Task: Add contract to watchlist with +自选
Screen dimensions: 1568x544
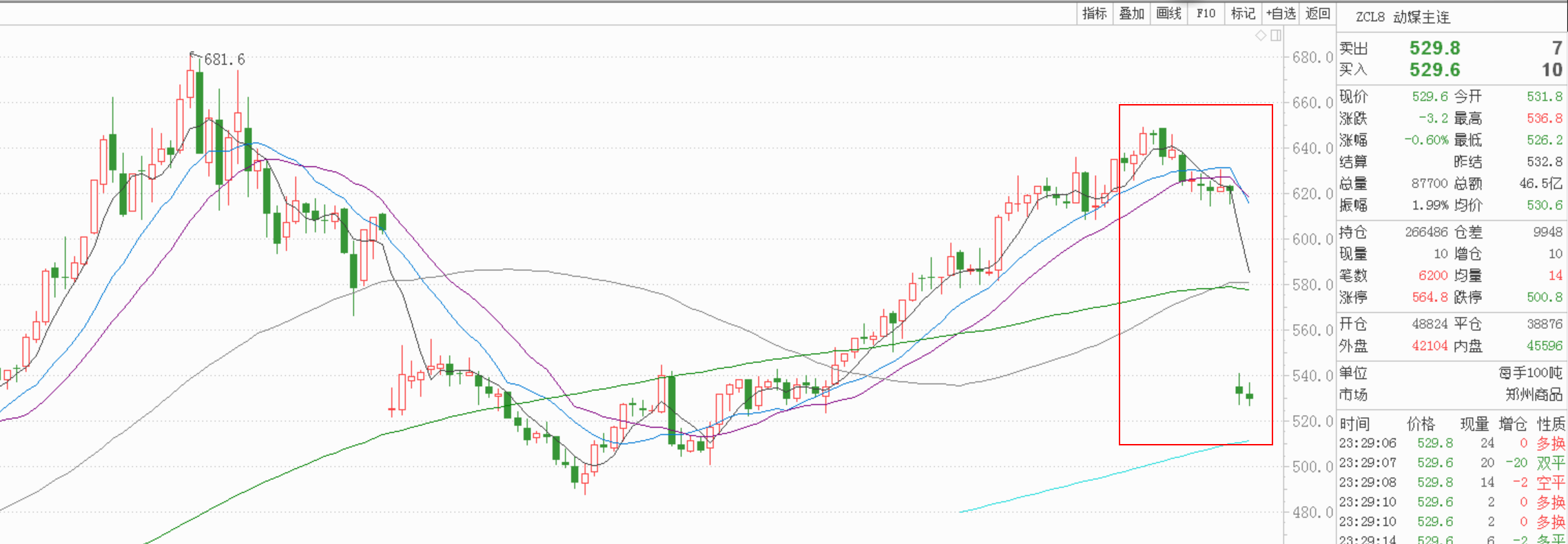Action: [x=1281, y=13]
